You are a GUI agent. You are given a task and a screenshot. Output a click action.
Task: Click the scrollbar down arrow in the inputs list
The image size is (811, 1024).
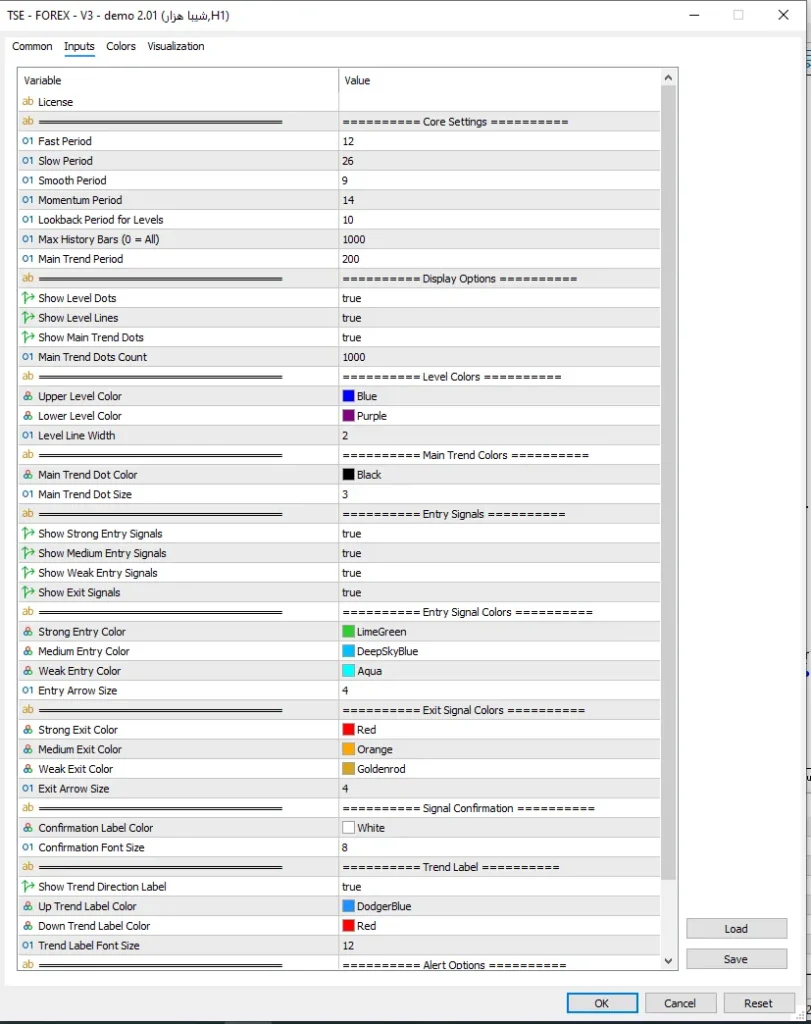(x=667, y=961)
